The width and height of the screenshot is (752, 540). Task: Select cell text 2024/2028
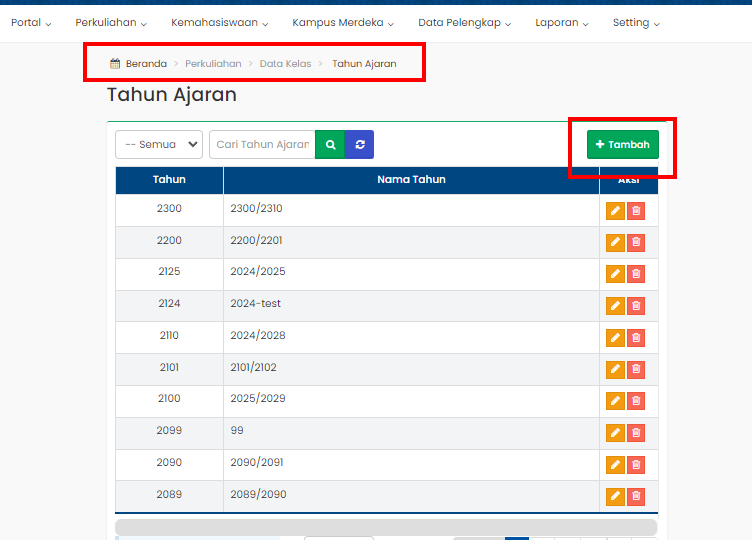tap(258, 335)
